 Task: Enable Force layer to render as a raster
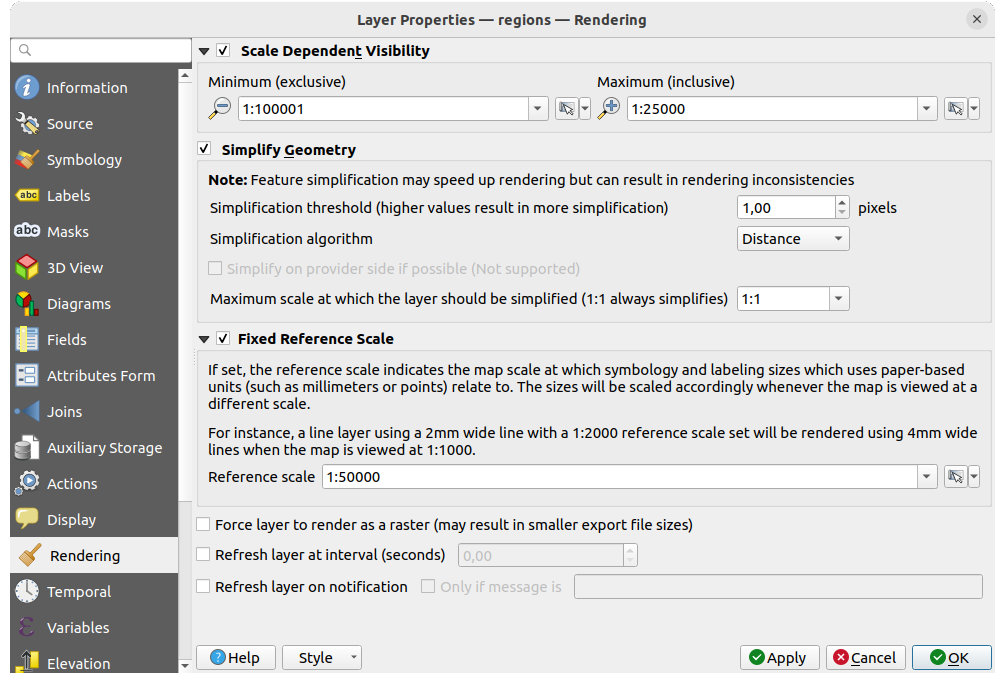pos(204,524)
